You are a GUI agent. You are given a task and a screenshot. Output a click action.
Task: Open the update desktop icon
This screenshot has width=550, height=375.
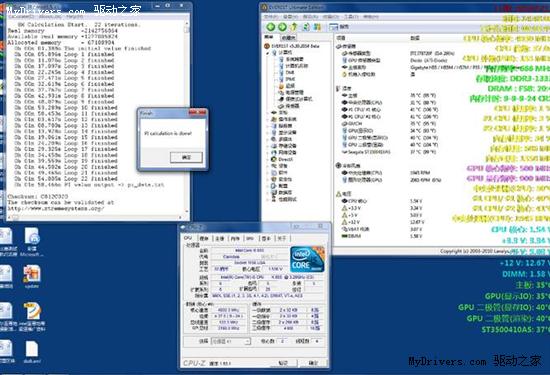click(x=32, y=277)
